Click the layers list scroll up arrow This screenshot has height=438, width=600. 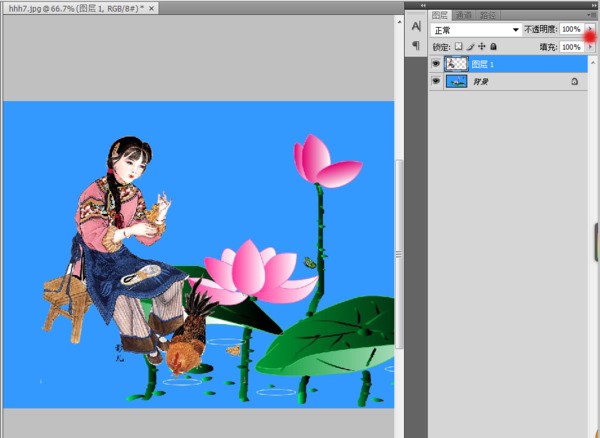pos(593,62)
